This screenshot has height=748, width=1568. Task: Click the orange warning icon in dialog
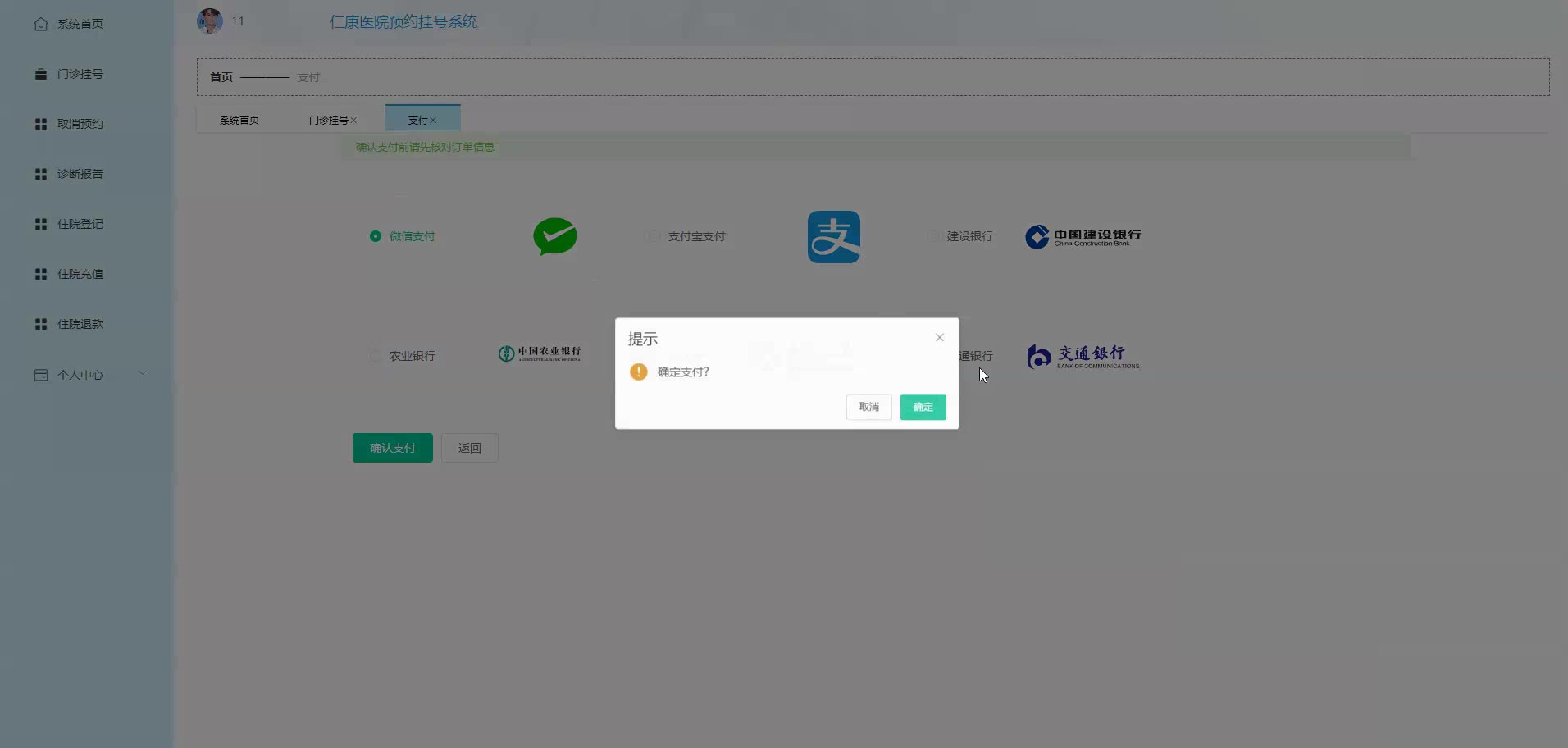click(x=639, y=372)
